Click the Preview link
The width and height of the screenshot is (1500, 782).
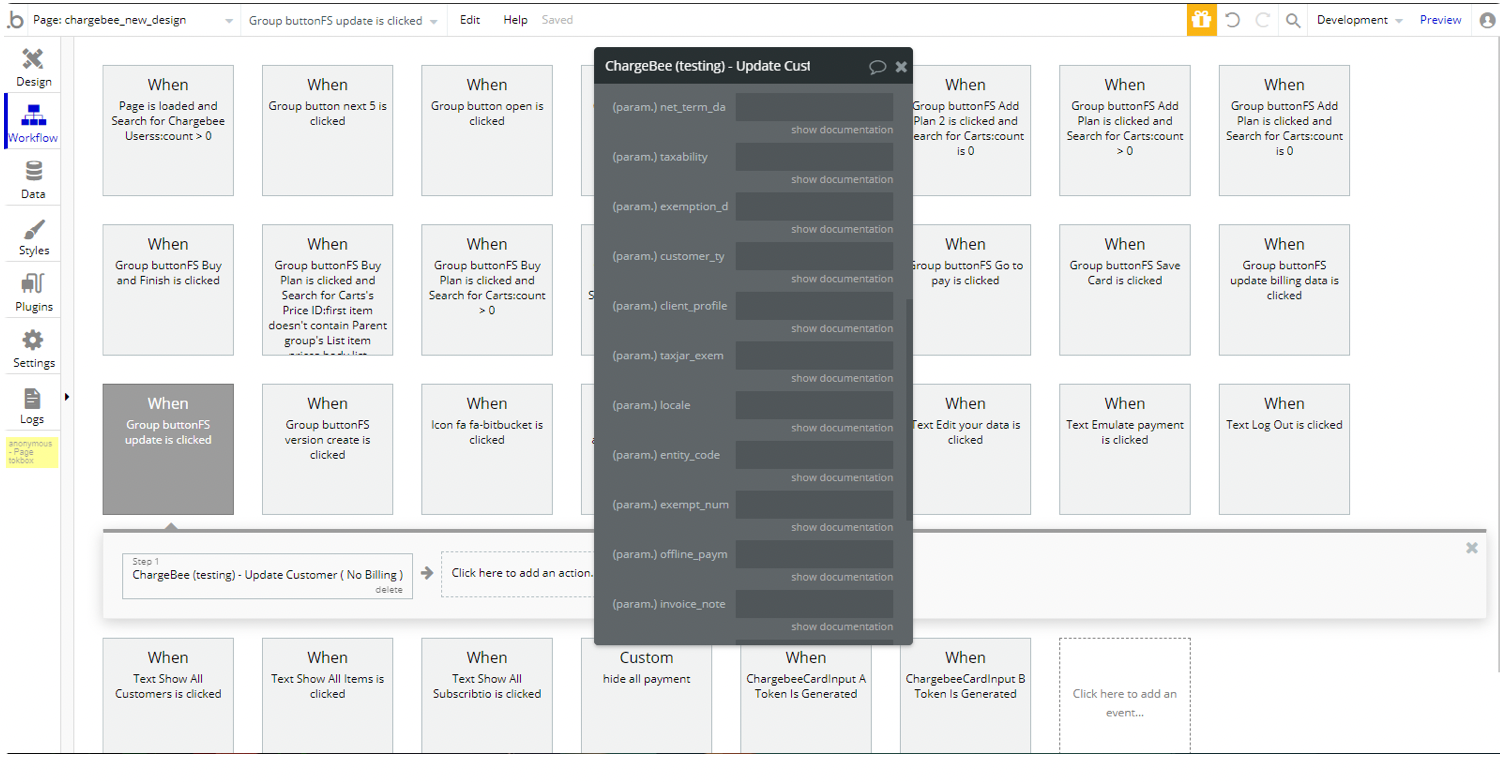pyautogui.click(x=1440, y=20)
